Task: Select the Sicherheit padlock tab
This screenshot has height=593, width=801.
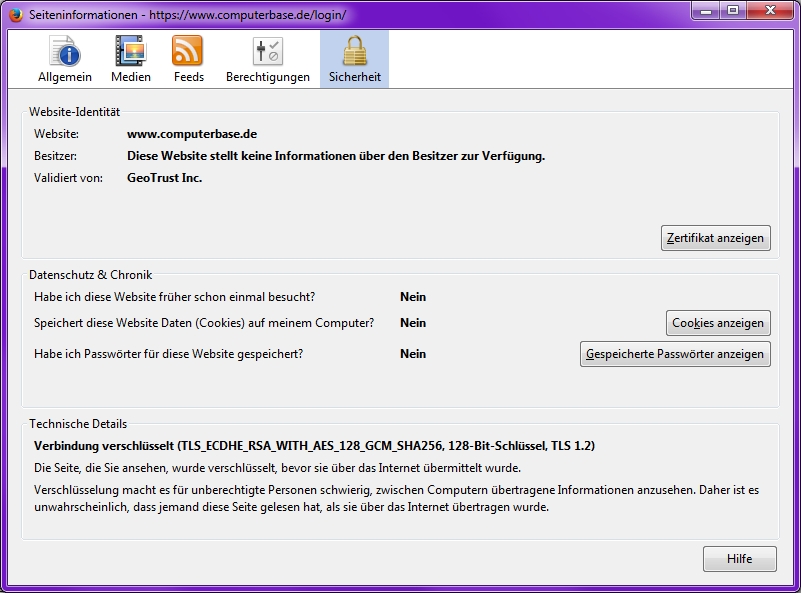Action: [355, 59]
